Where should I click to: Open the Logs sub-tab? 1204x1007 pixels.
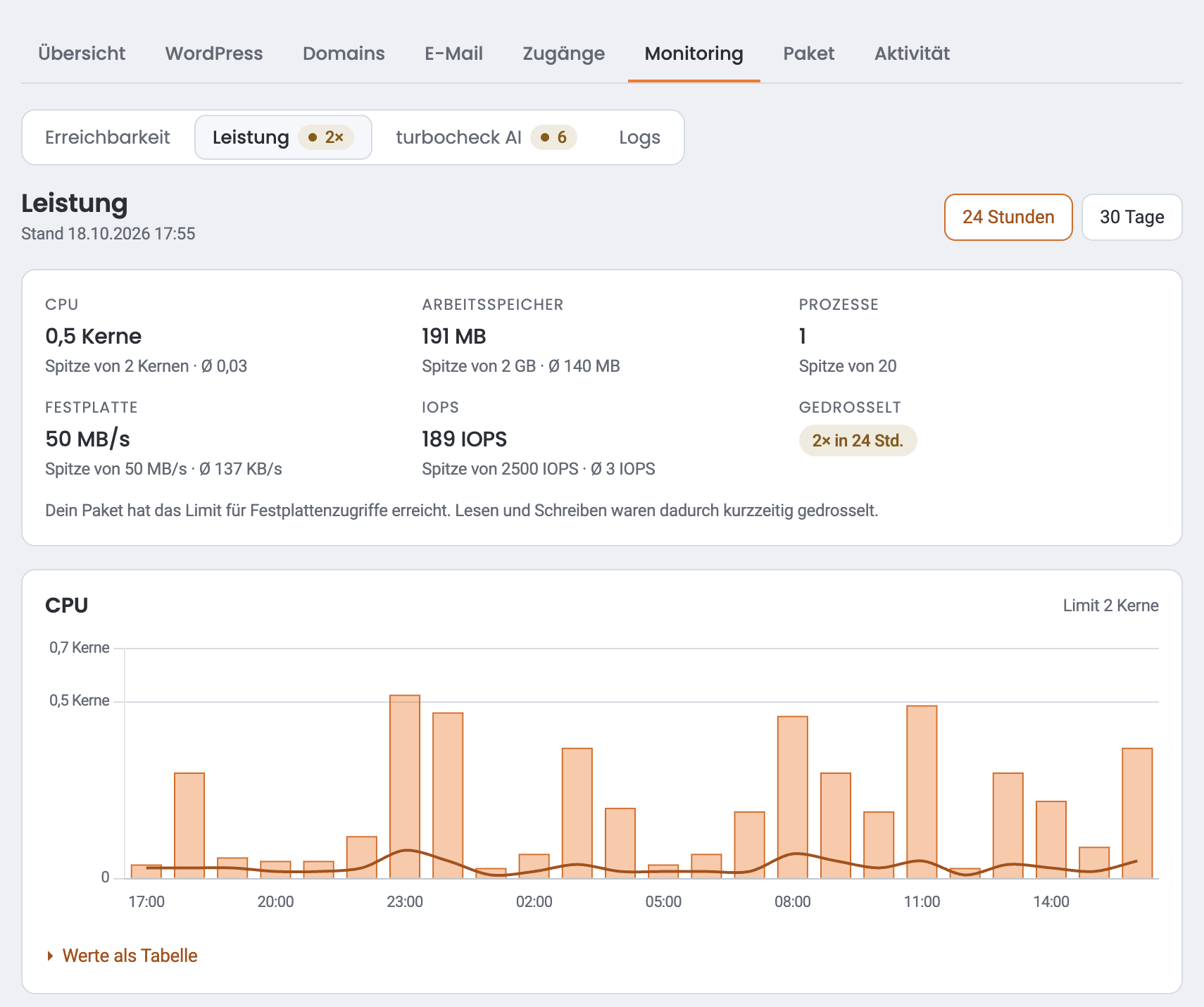[639, 137]
